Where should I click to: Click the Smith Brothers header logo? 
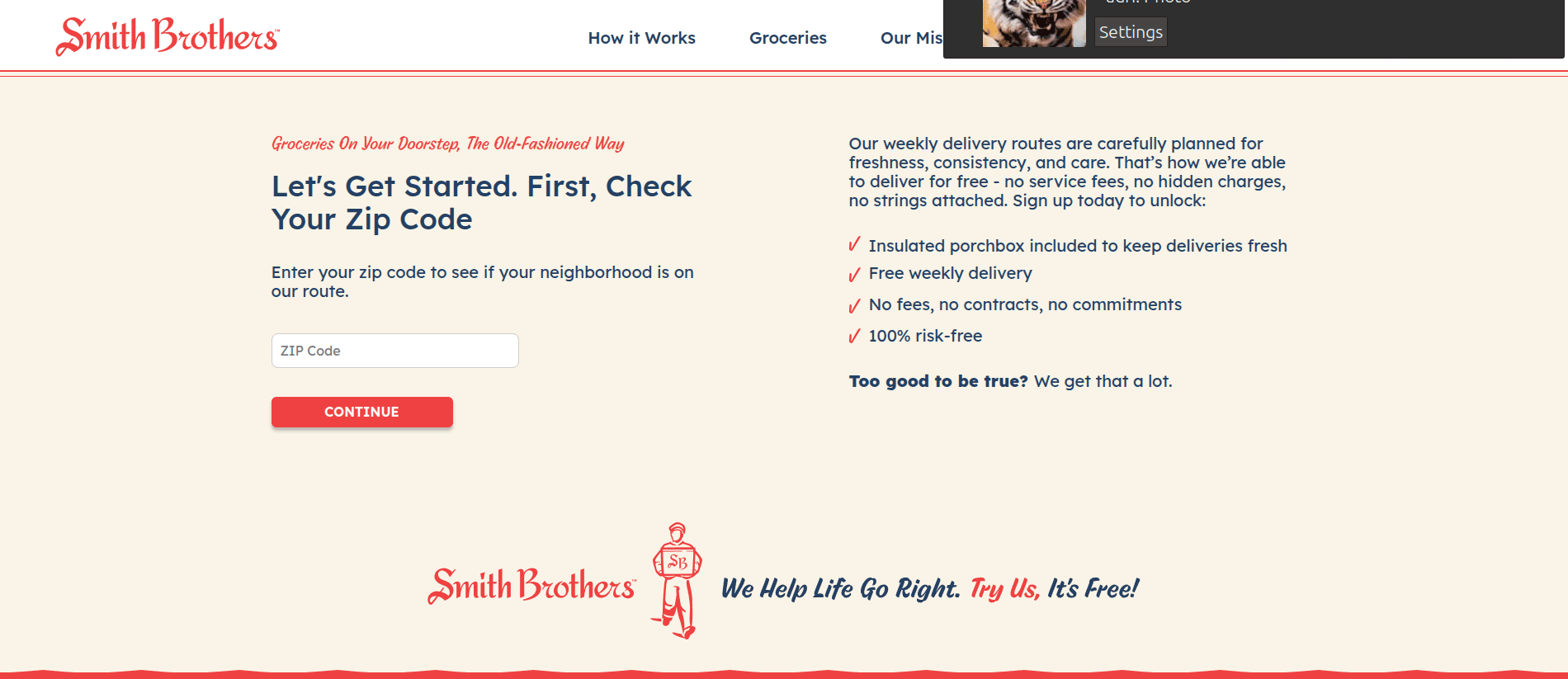point(168,36)
